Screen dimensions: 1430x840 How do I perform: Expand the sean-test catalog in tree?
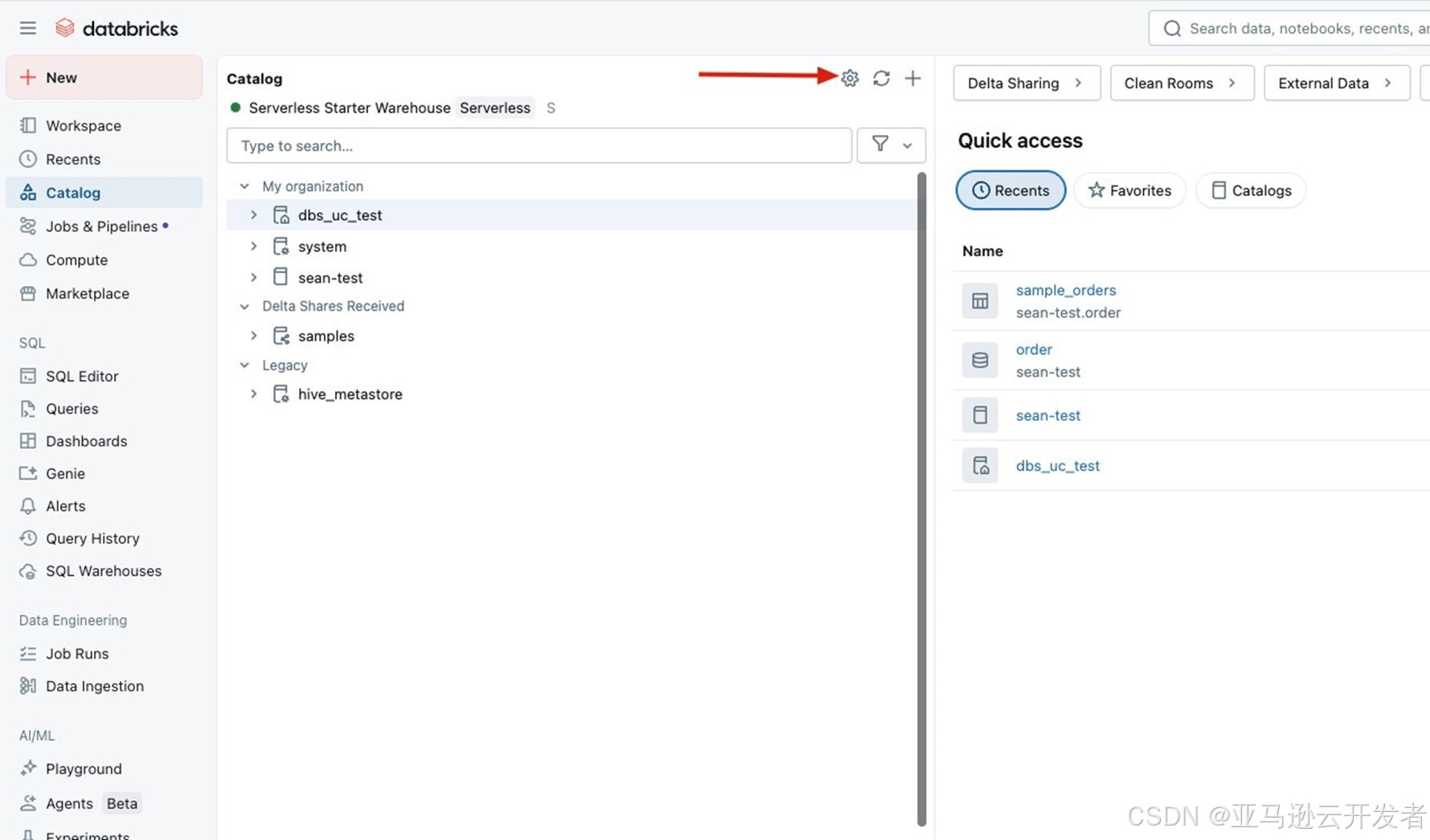pyautogui.click(x=254, y=278)
